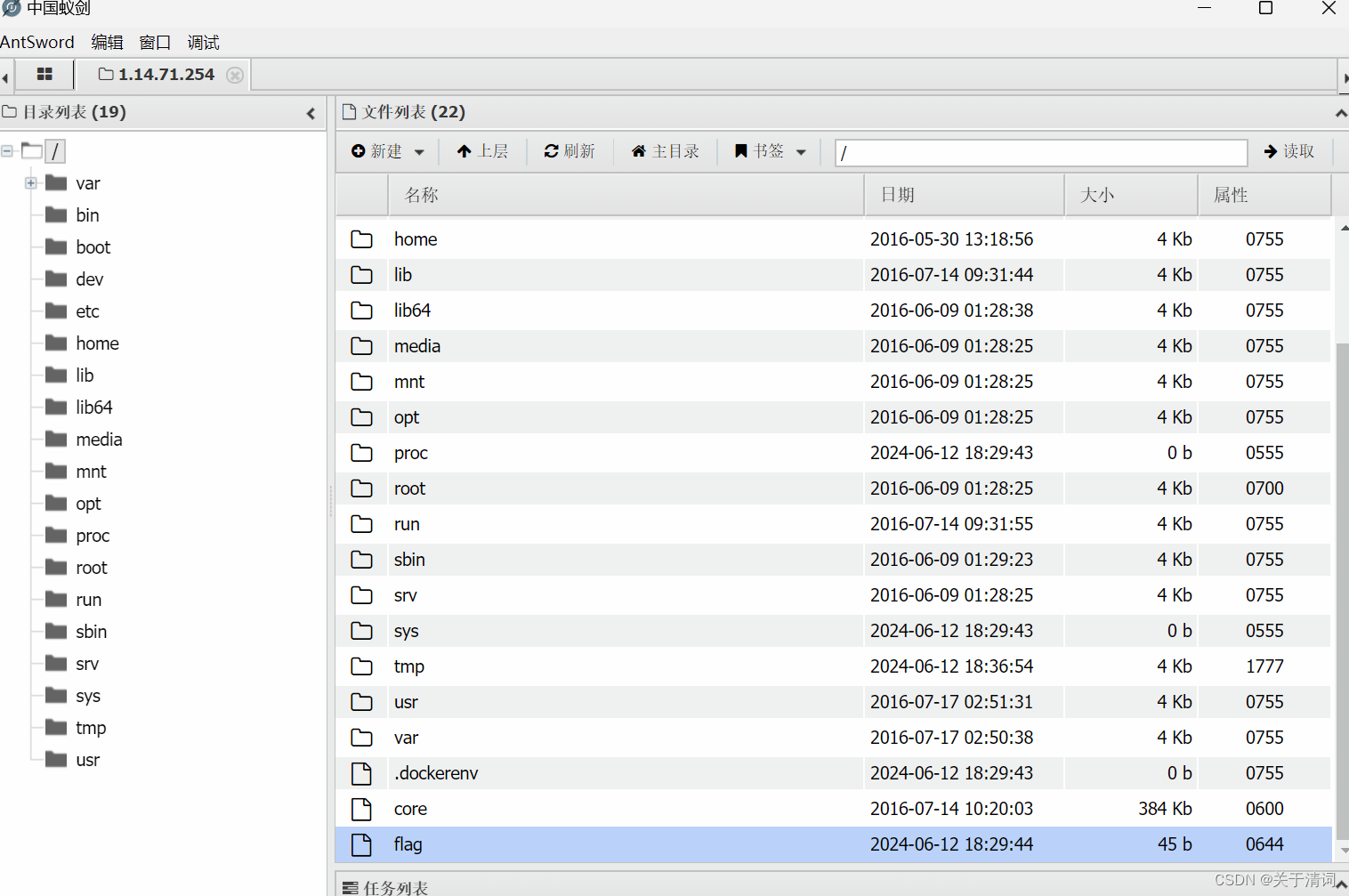
Task: Click the .dockerenv file icon
Action: pyautogui.click(x=361, y=773)
